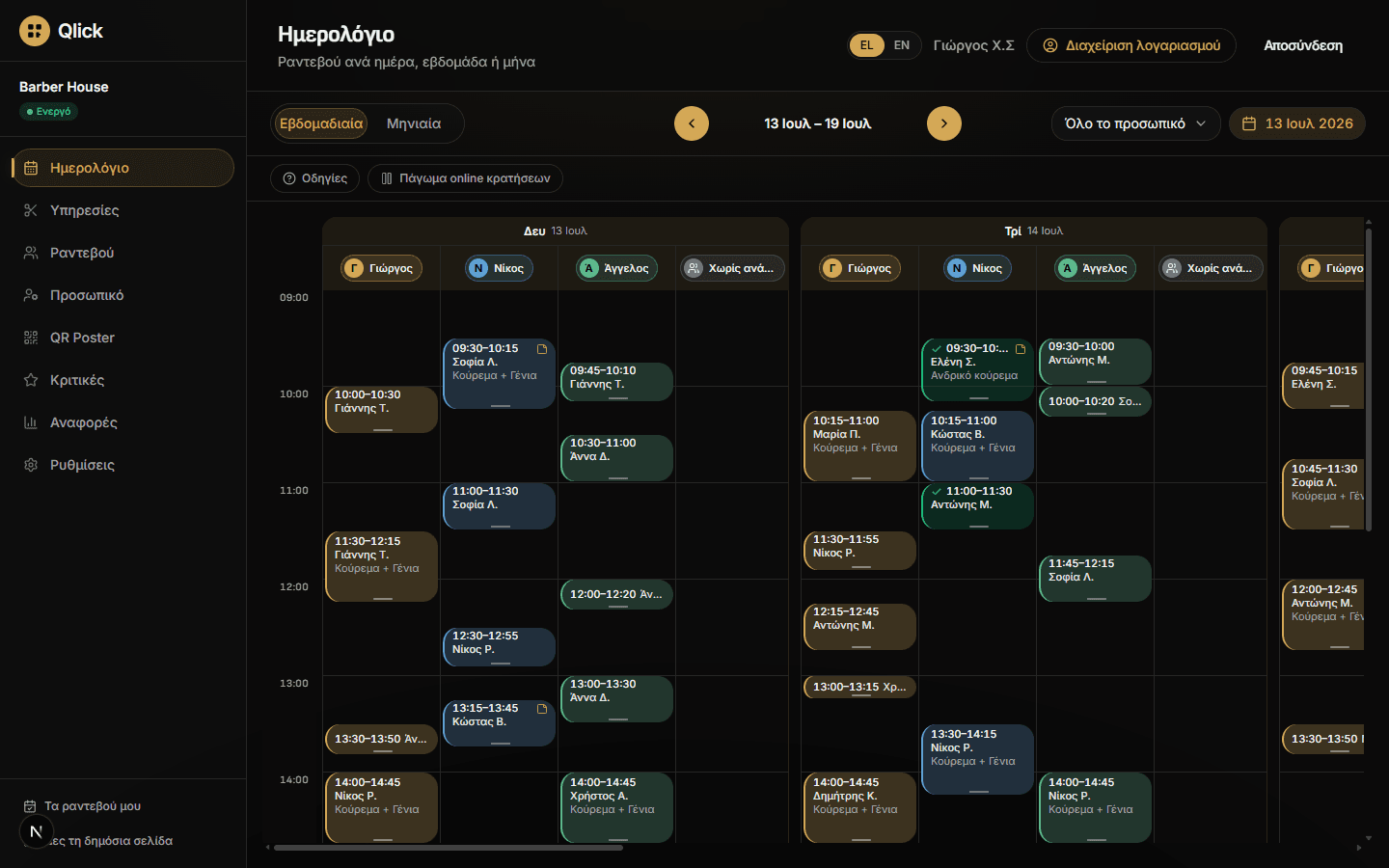Go to next week with right chevron

944,123
